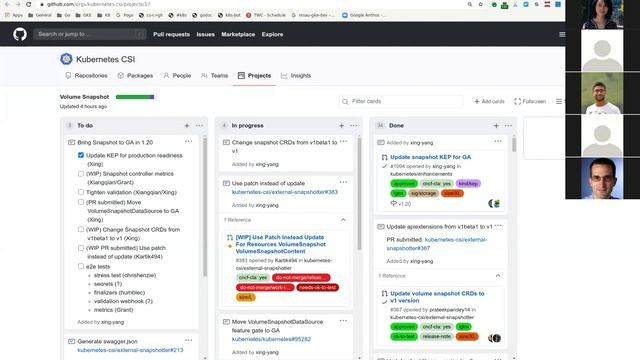Click the Filter cards field
This screenshot has height=360, width=640.
(x=401, y=101)
